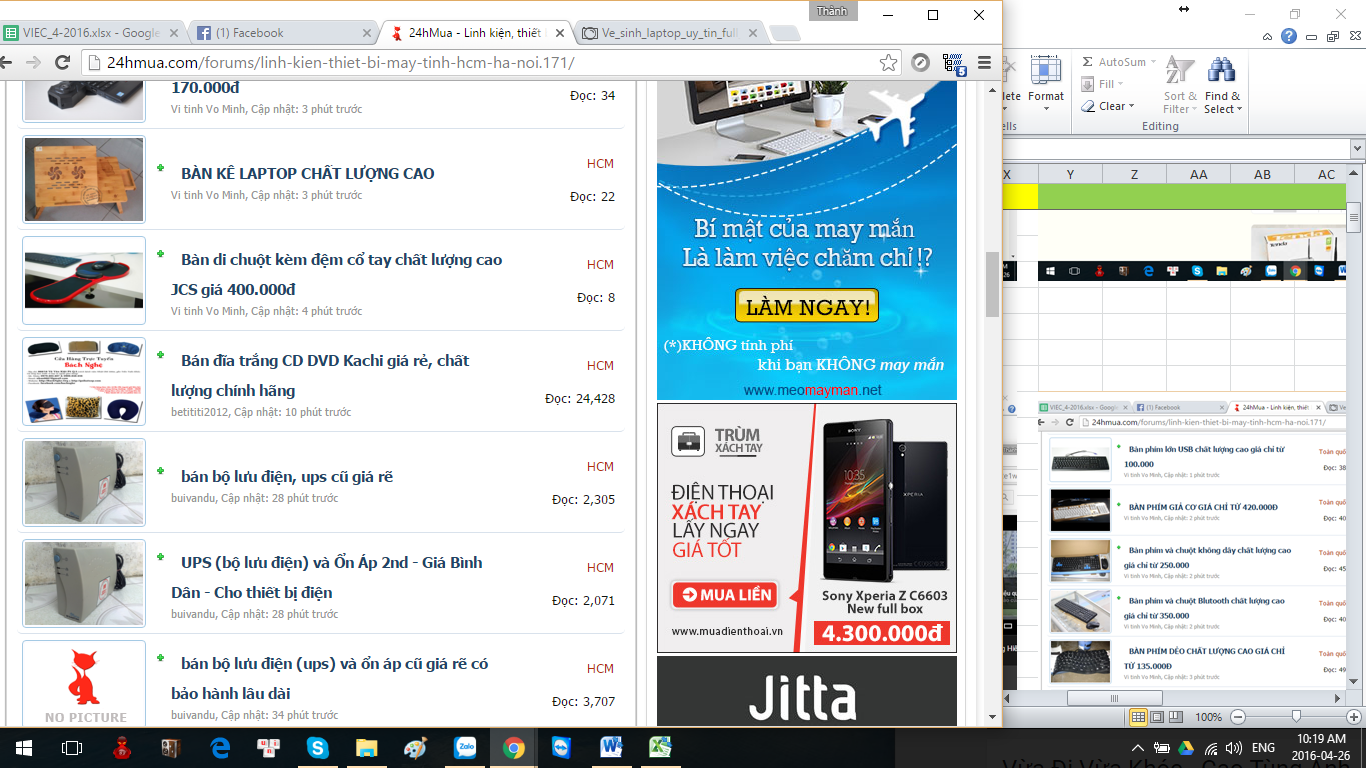
Task: Switch Excel to Page Break Preview icon
Action: pos(1178,717)
